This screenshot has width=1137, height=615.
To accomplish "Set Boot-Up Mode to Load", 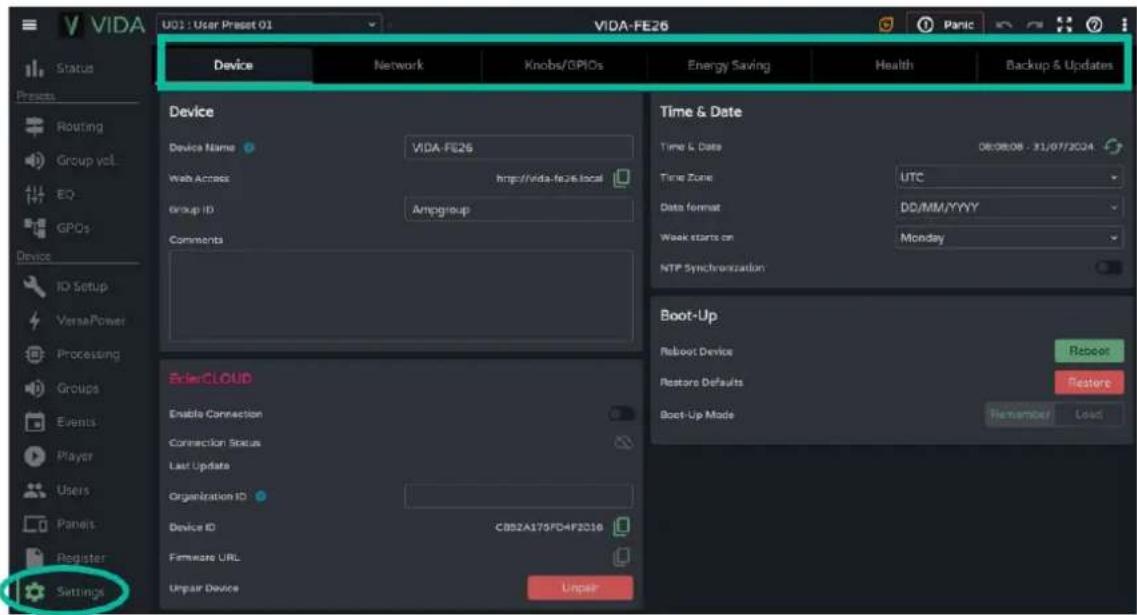I will [1088, 414].
